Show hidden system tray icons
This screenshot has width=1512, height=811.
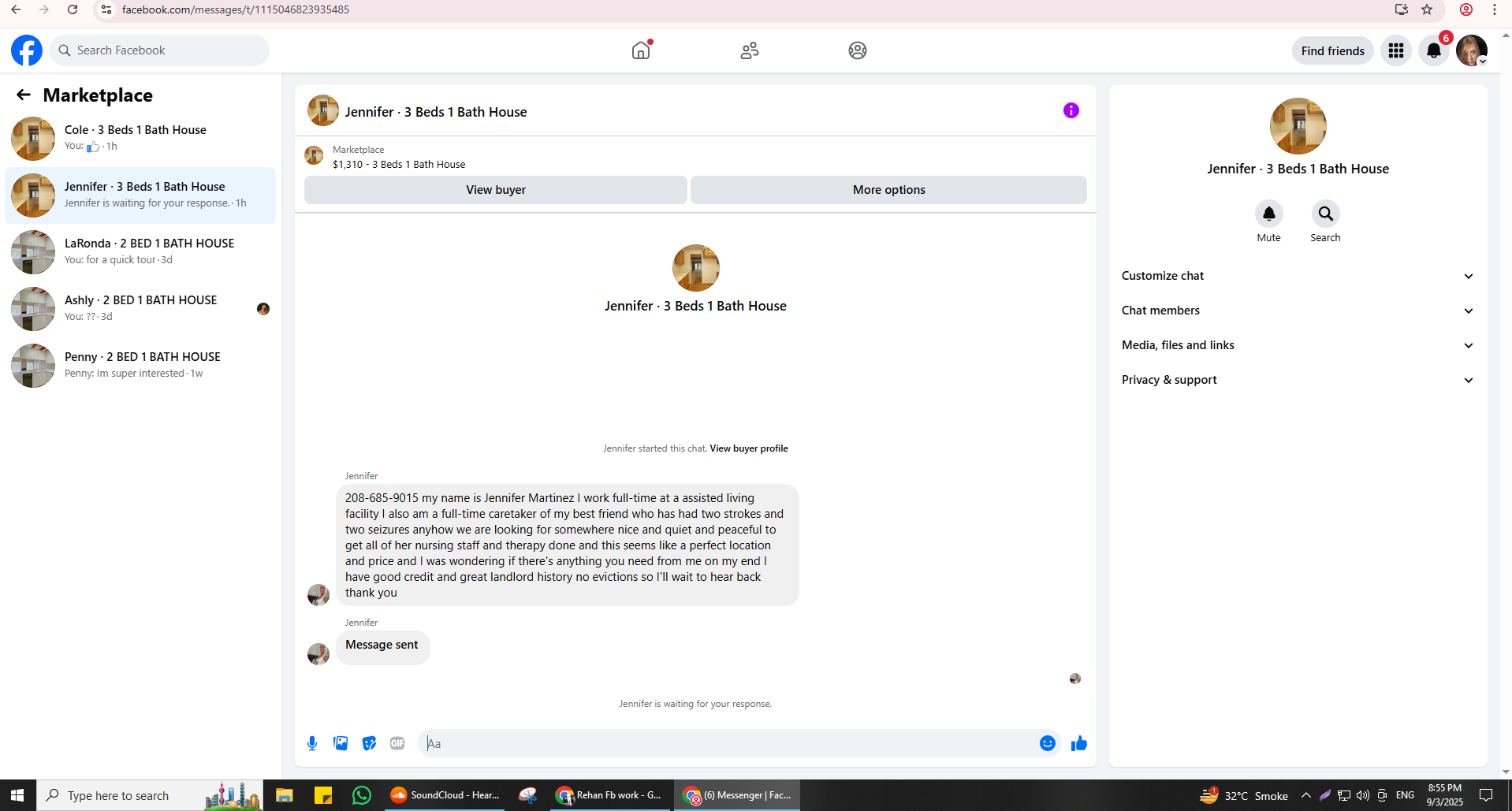click(x=1306, y=795)
